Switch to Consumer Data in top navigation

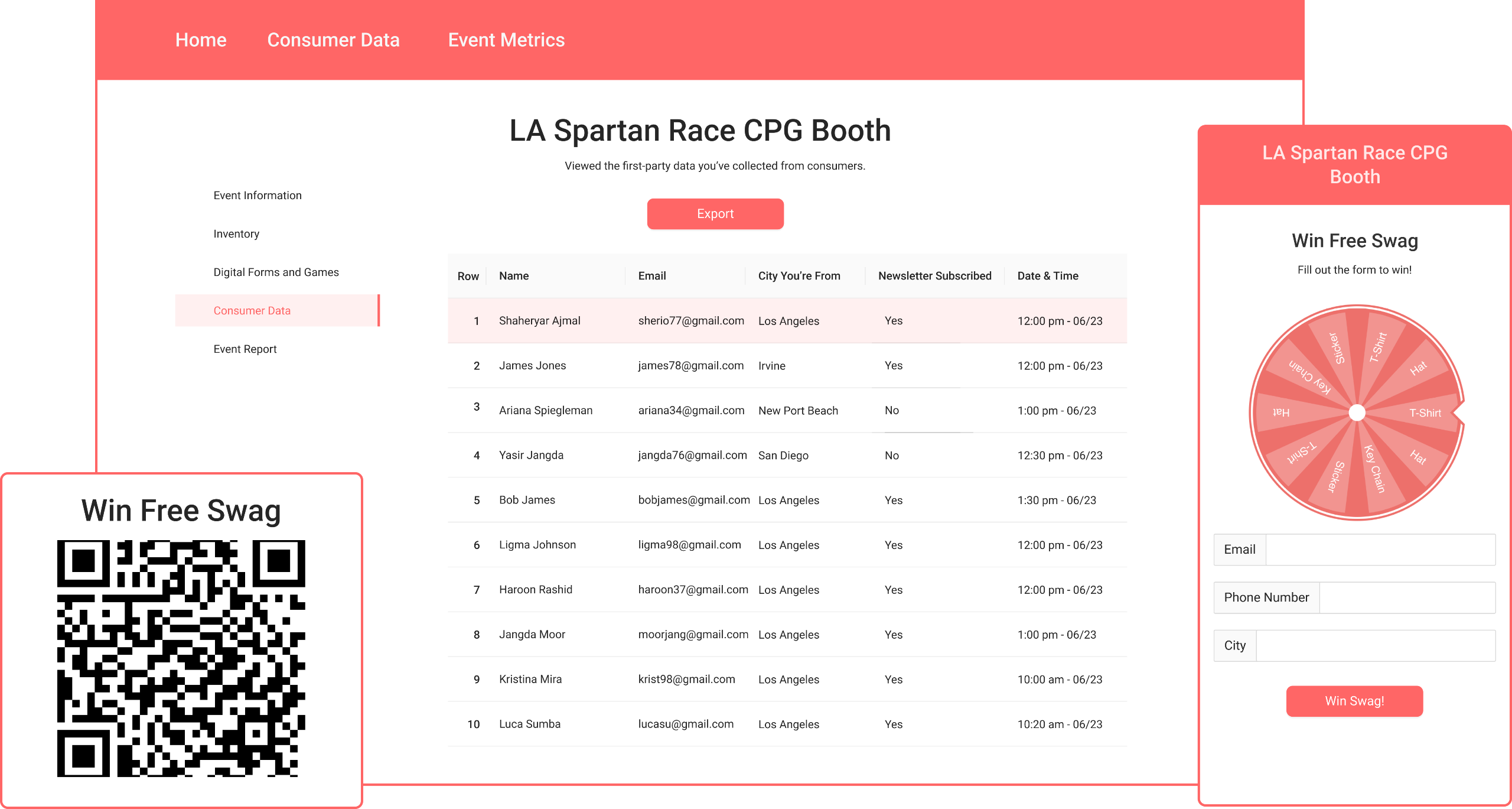pos(333,40)
